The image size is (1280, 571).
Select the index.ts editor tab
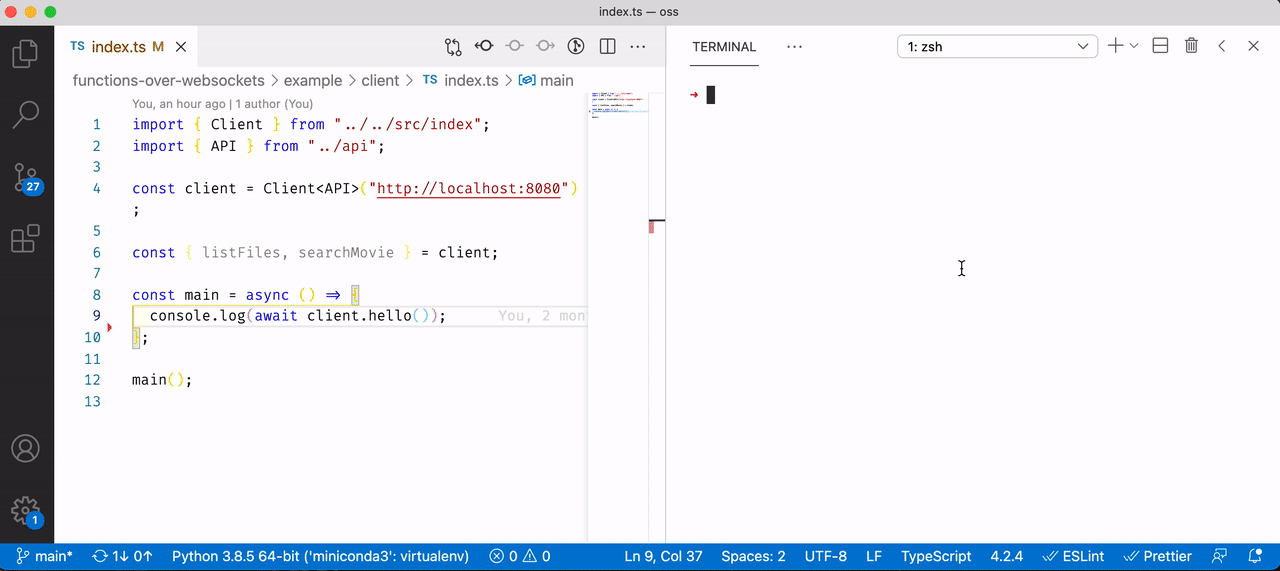coord(127,47)
